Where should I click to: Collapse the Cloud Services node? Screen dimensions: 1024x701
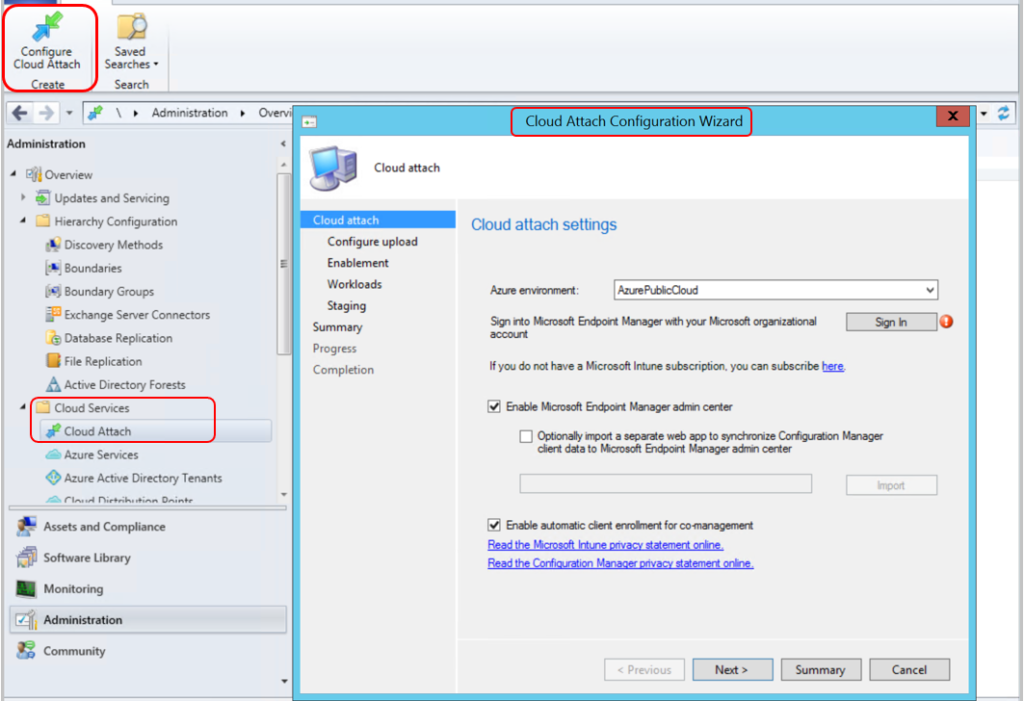(x=24, y=407)
